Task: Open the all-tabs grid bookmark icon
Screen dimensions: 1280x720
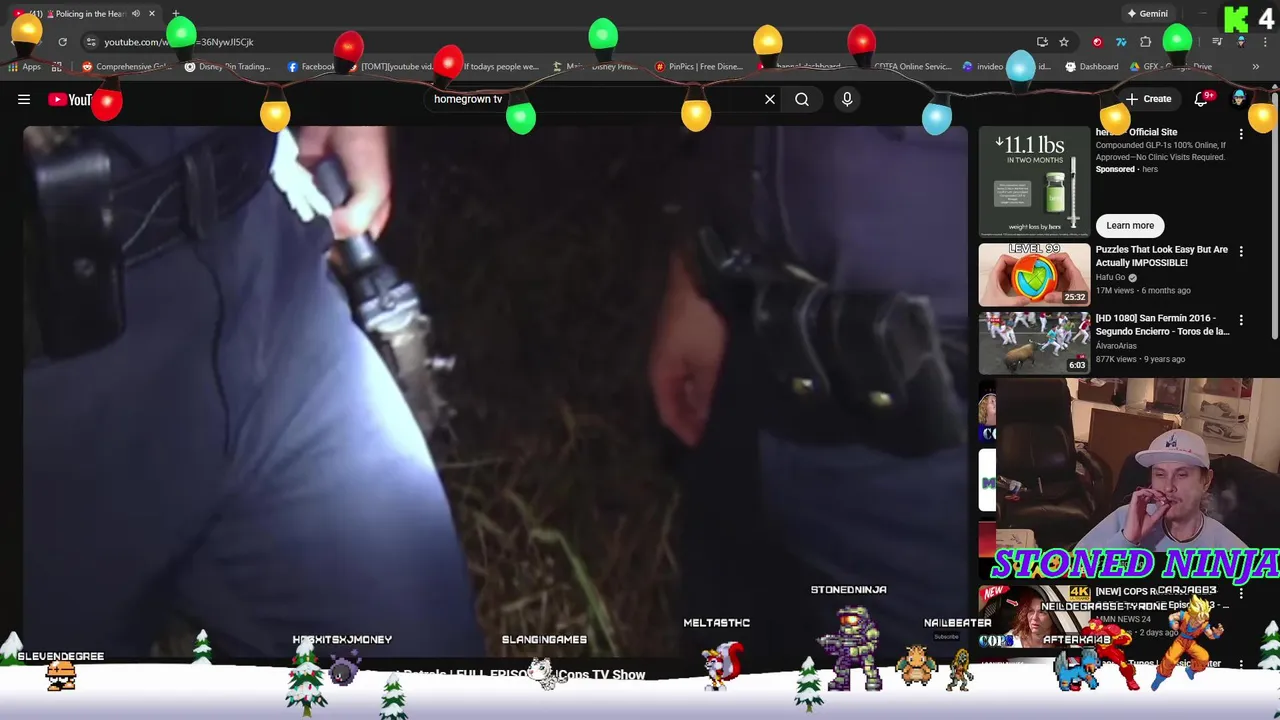Action: tap(57, 67)
